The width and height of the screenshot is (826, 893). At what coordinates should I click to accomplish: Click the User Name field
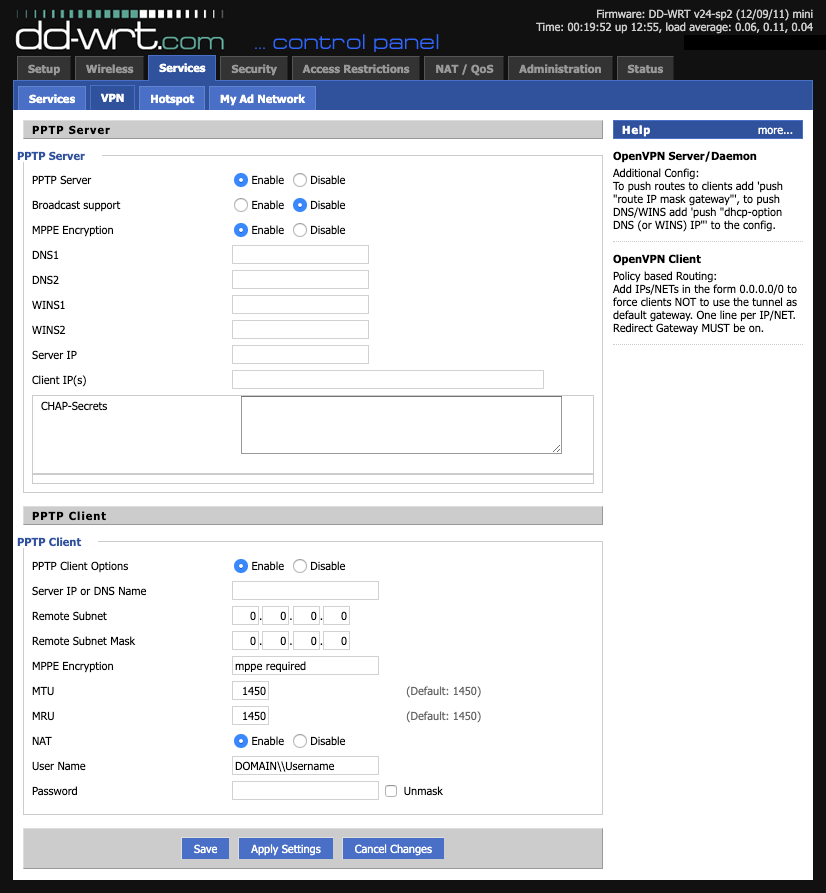click(x=305, y=766)
